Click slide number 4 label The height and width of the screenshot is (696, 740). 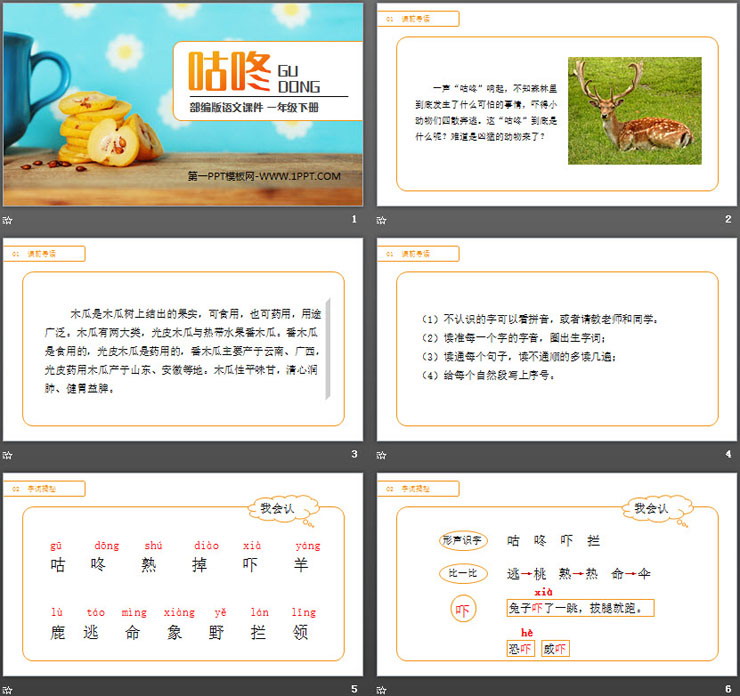(x=728, y=454)
